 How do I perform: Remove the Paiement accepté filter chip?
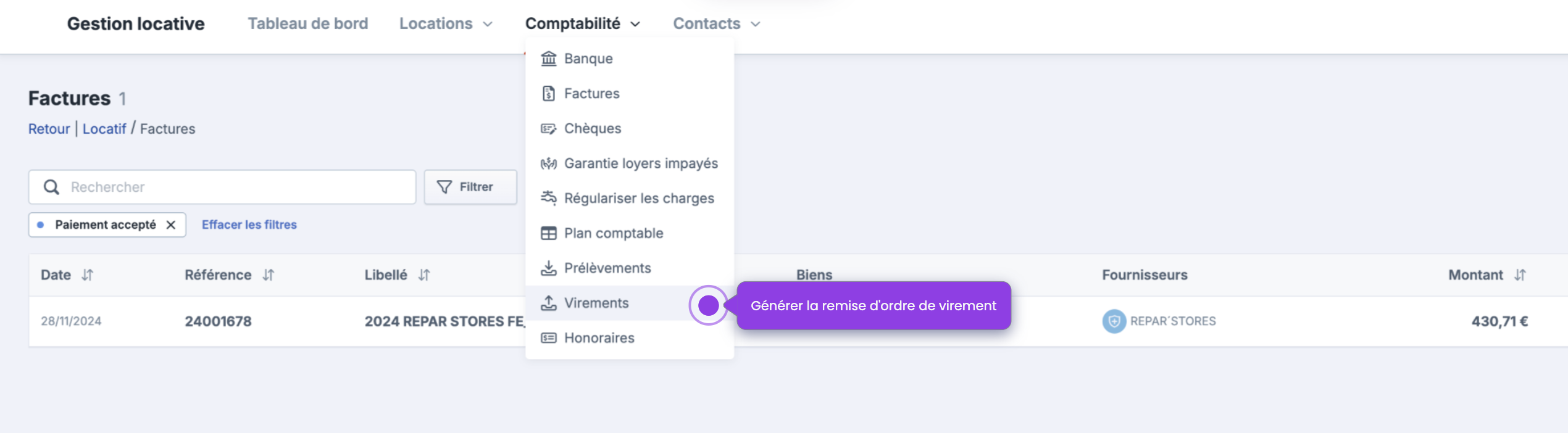click(x=171, y=225)
